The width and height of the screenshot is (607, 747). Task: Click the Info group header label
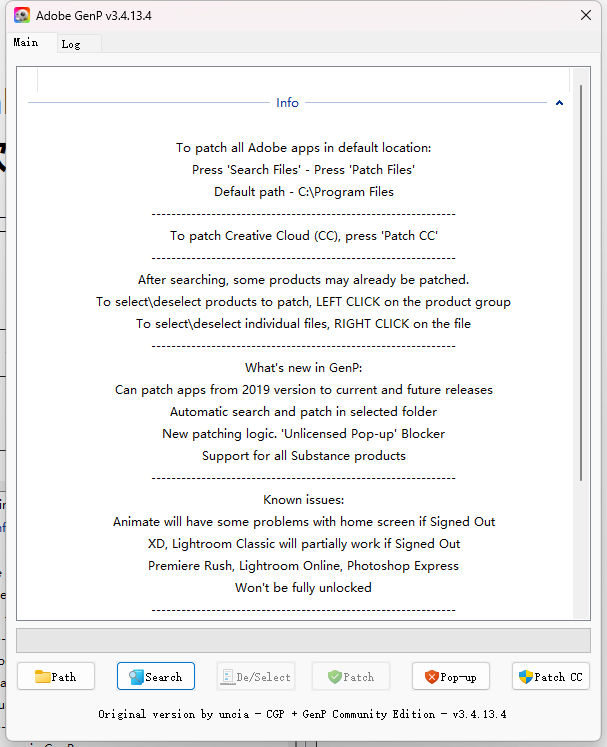coord(287,103)
